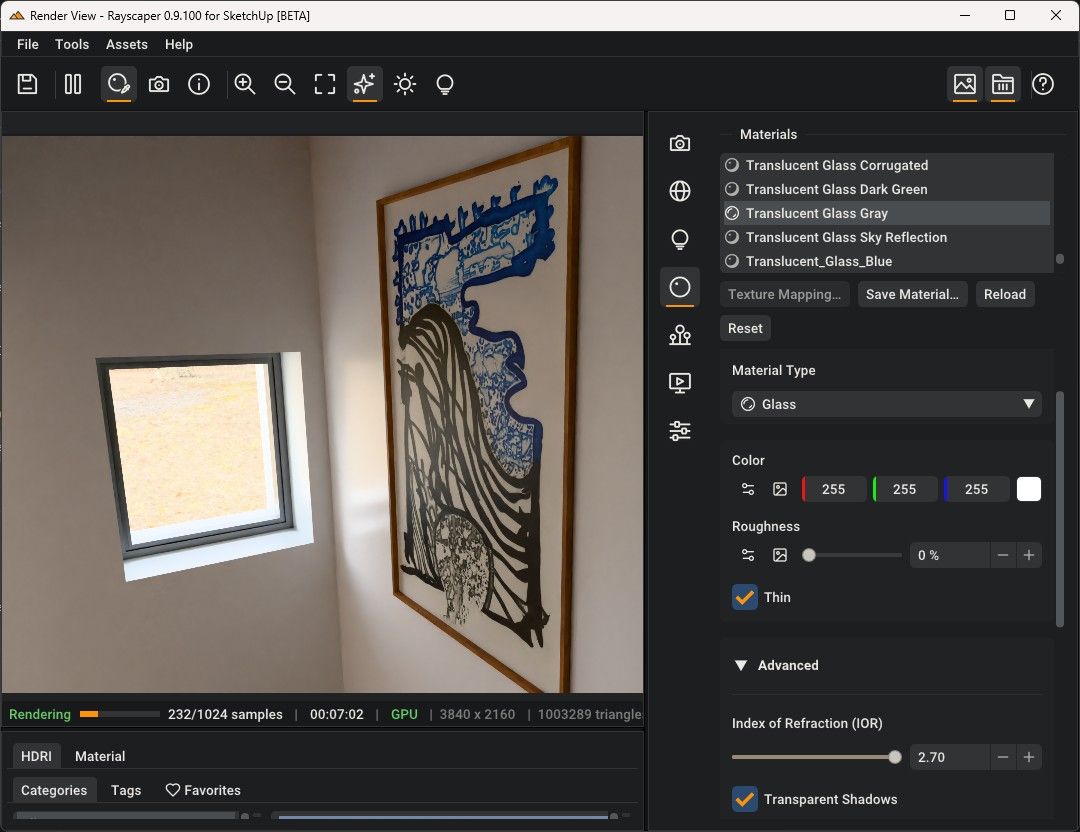Viewport: 1080px width, 832px height.
Task: Click the Reload button
Action: coord(1005,294)
